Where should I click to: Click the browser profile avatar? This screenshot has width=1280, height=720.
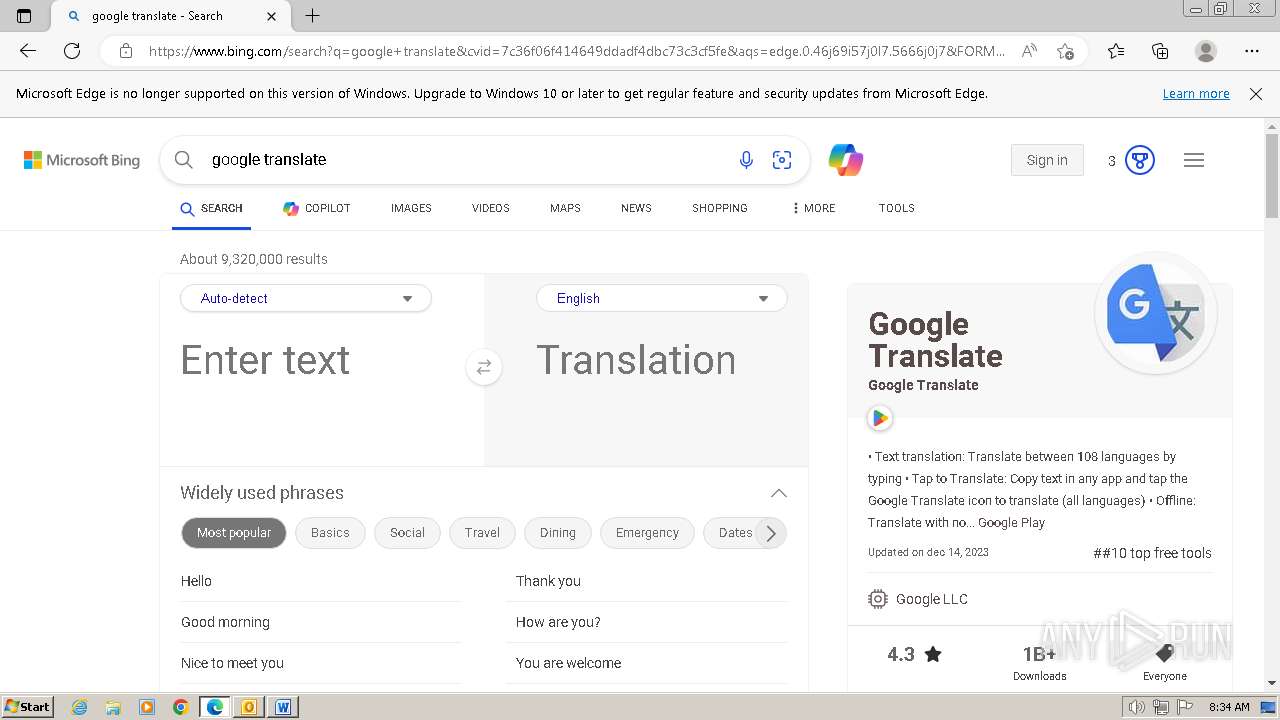point(1206,51)
